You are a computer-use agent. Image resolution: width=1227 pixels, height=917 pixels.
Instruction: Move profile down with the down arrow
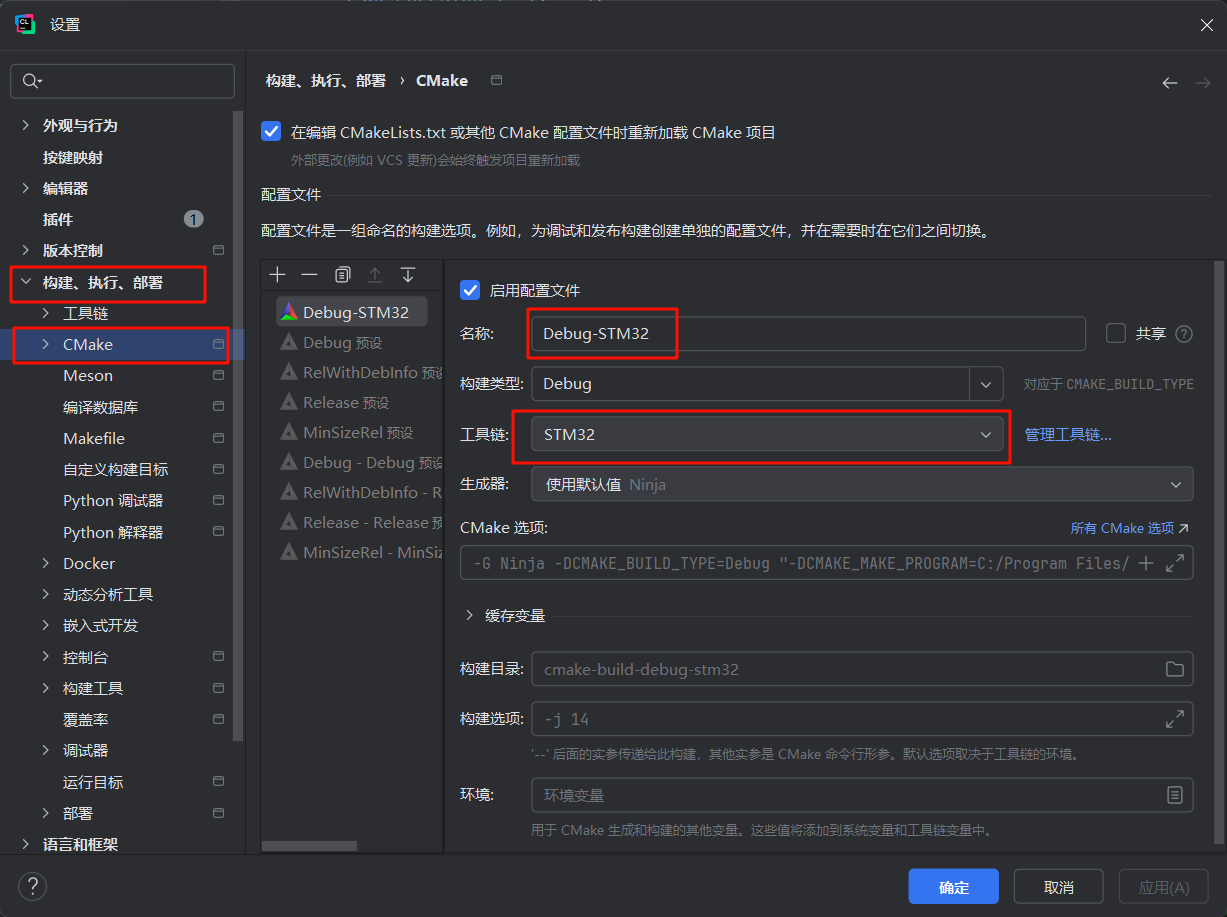(408, 274)
